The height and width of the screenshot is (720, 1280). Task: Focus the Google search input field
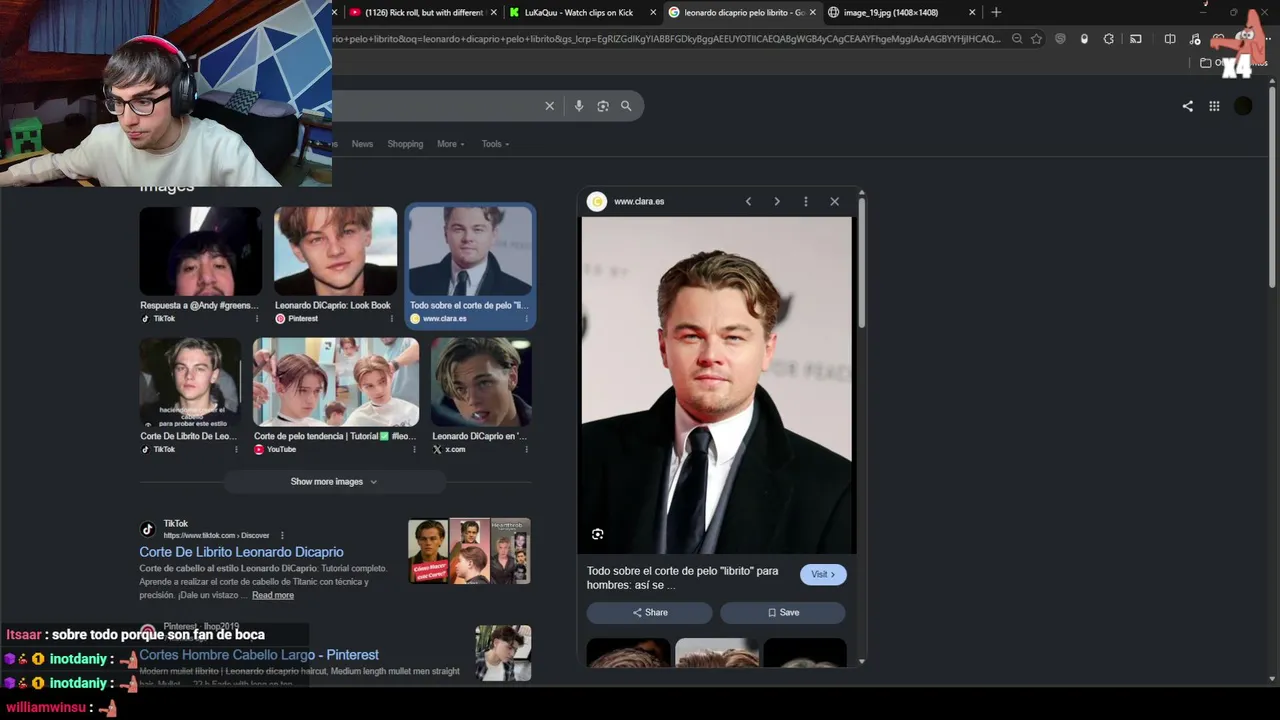435,106
